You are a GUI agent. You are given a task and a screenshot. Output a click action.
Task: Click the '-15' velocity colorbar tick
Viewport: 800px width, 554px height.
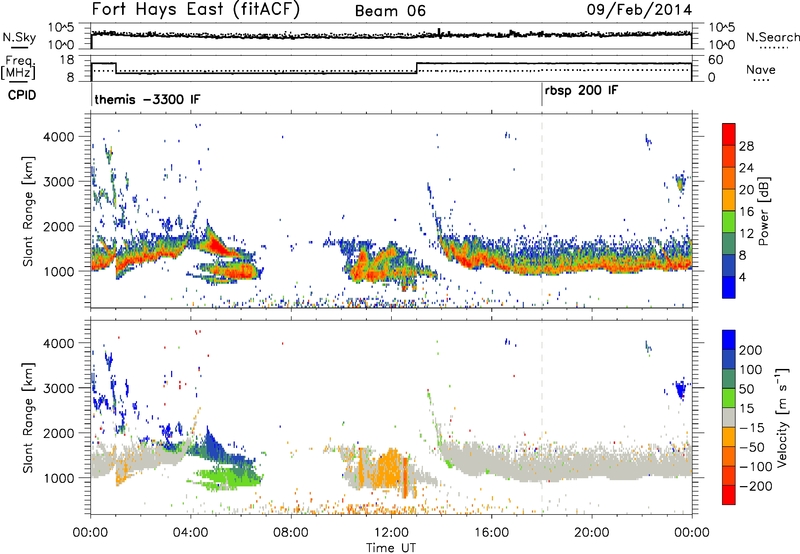point(752,427)
